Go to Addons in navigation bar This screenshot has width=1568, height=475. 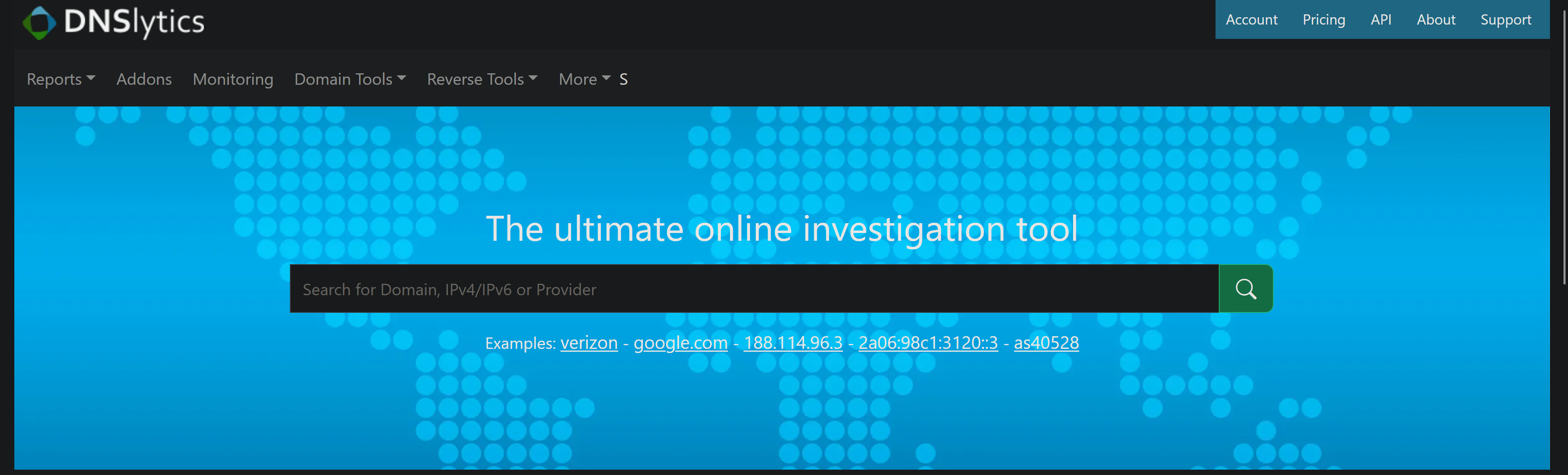[144, 79]
